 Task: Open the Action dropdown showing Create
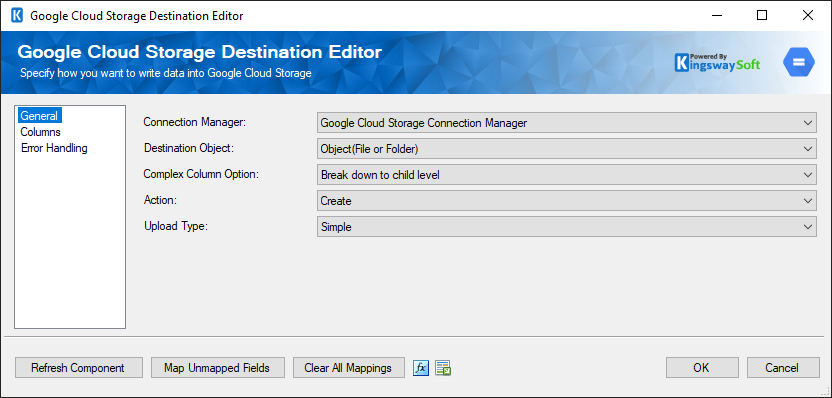[567, 201]
